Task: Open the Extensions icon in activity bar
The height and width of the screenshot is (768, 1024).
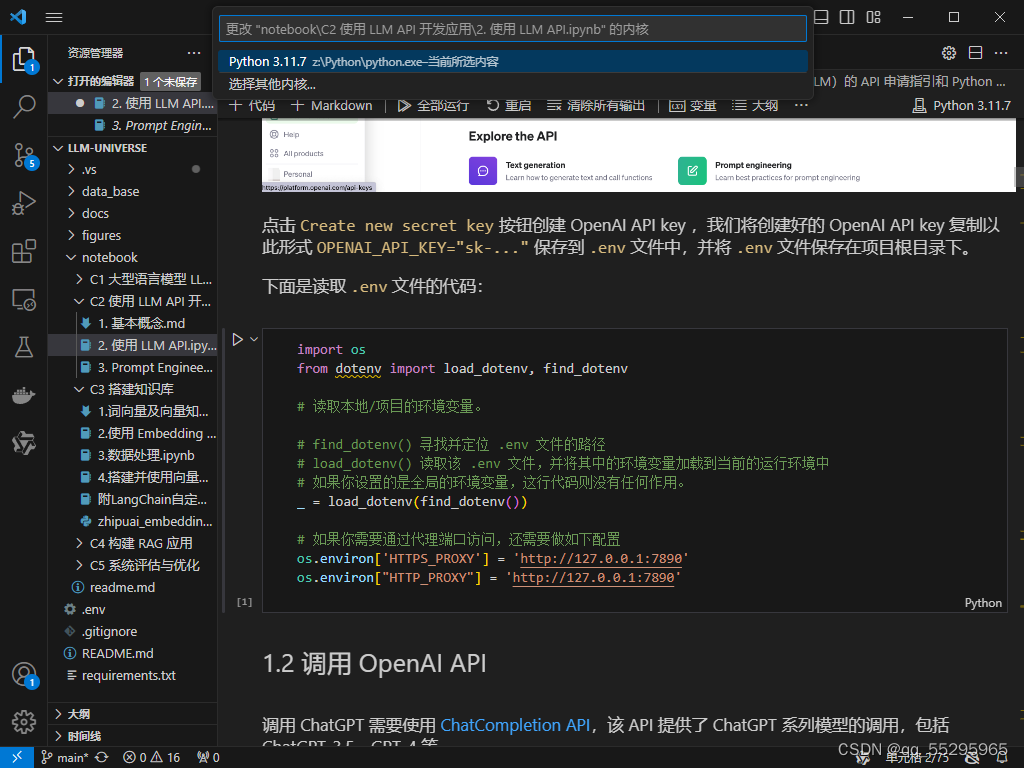Action: [24, 251]
